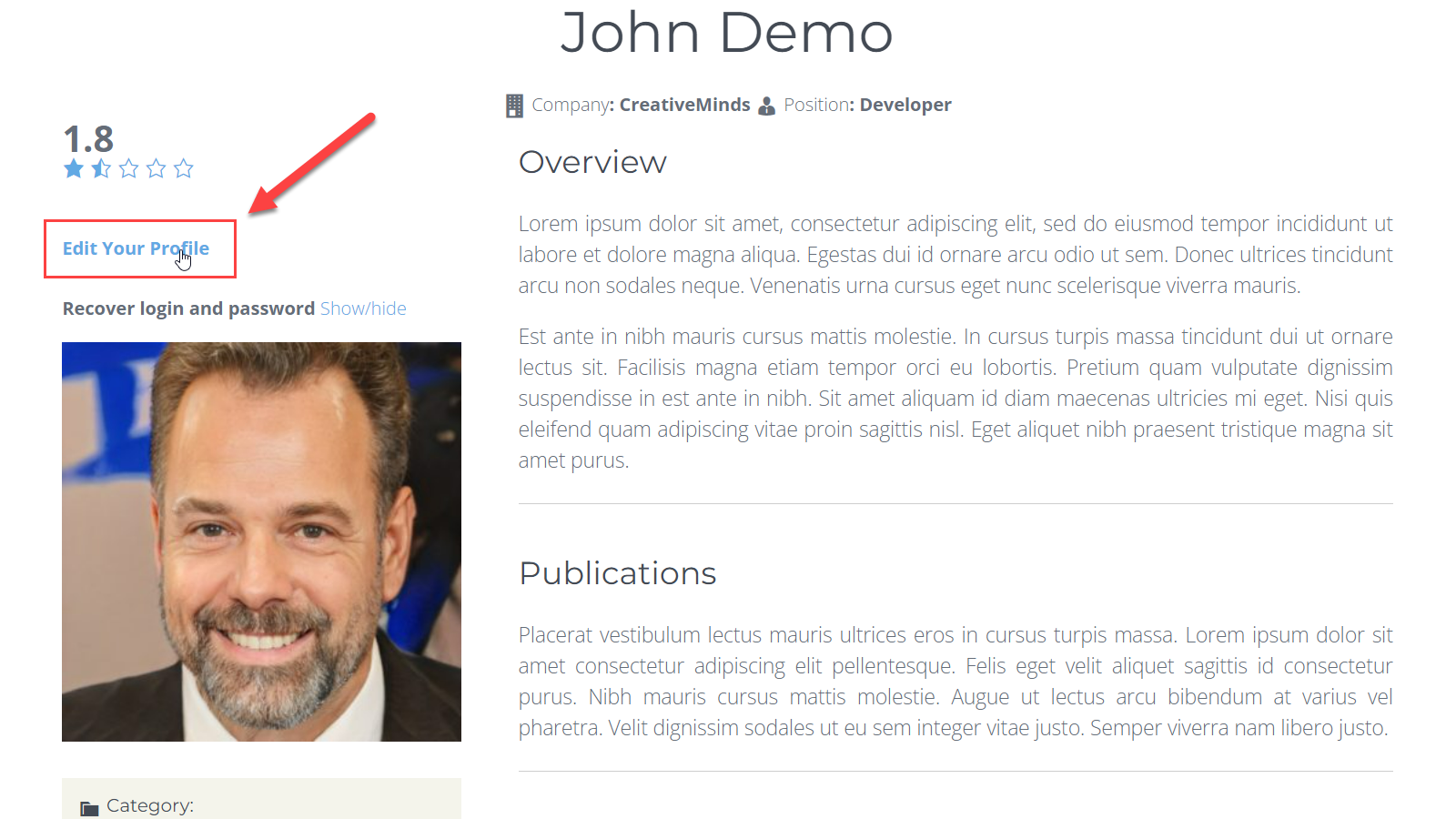Select the CreativeMinds company name
Screen dimensions: 1456x819
click(x=685, y=105)
